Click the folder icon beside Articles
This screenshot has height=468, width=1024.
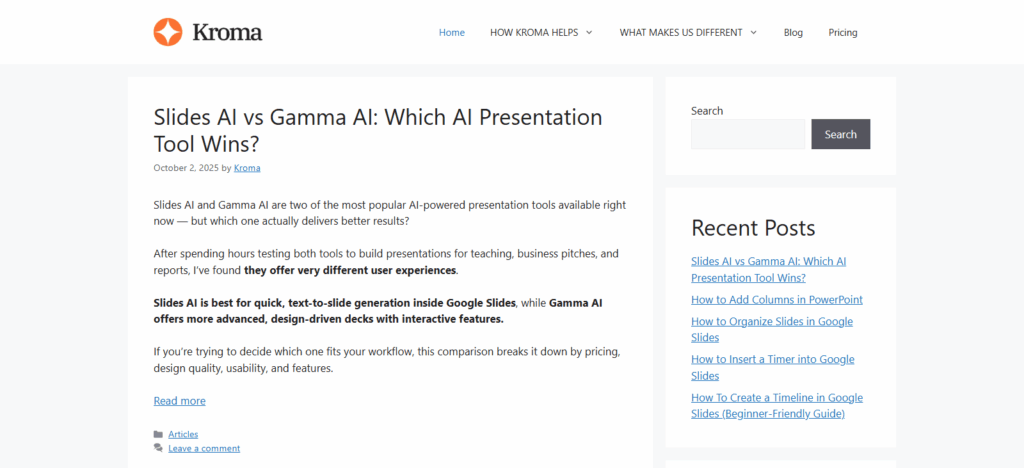tap(158, 434)
